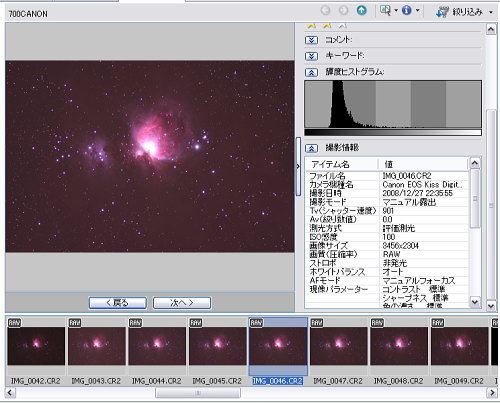Click the 2008/12/27 22:35:55 date value
This screenshot has width=500, height=403.
click(417, 193)
